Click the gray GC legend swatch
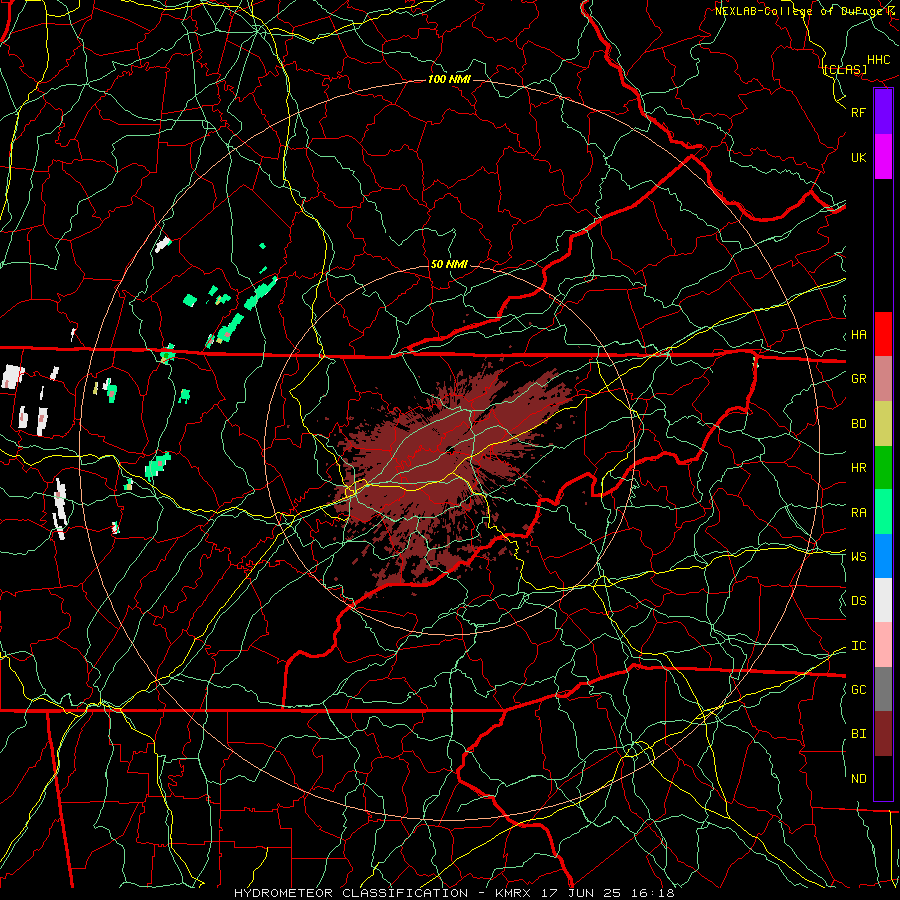Screen dimensions: 900x900 click(x=883, y=689)
